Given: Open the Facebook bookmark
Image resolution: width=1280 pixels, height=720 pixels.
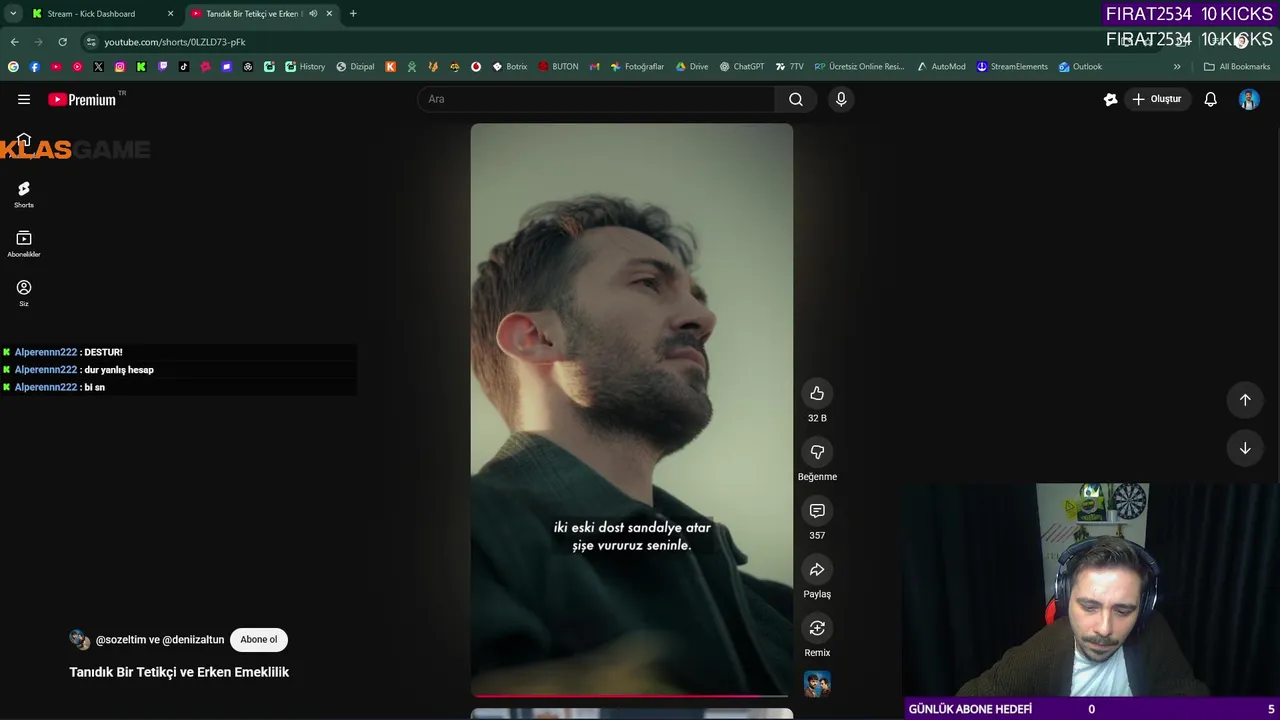Looking at the screenshot, I should pos(34,67).
